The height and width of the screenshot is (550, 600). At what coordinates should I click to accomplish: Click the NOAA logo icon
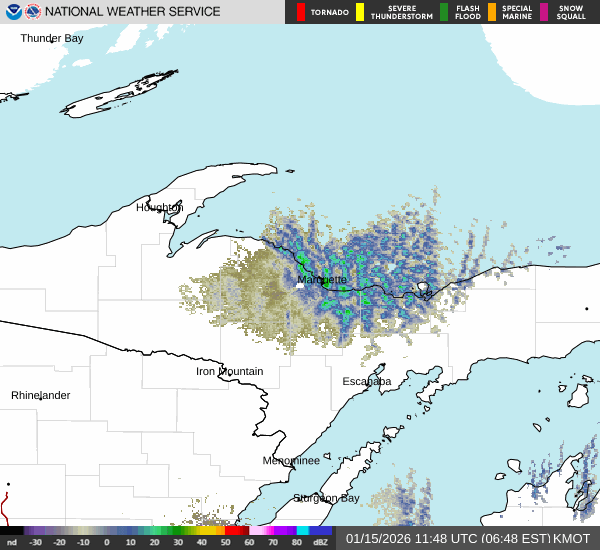tap(11, 12)
